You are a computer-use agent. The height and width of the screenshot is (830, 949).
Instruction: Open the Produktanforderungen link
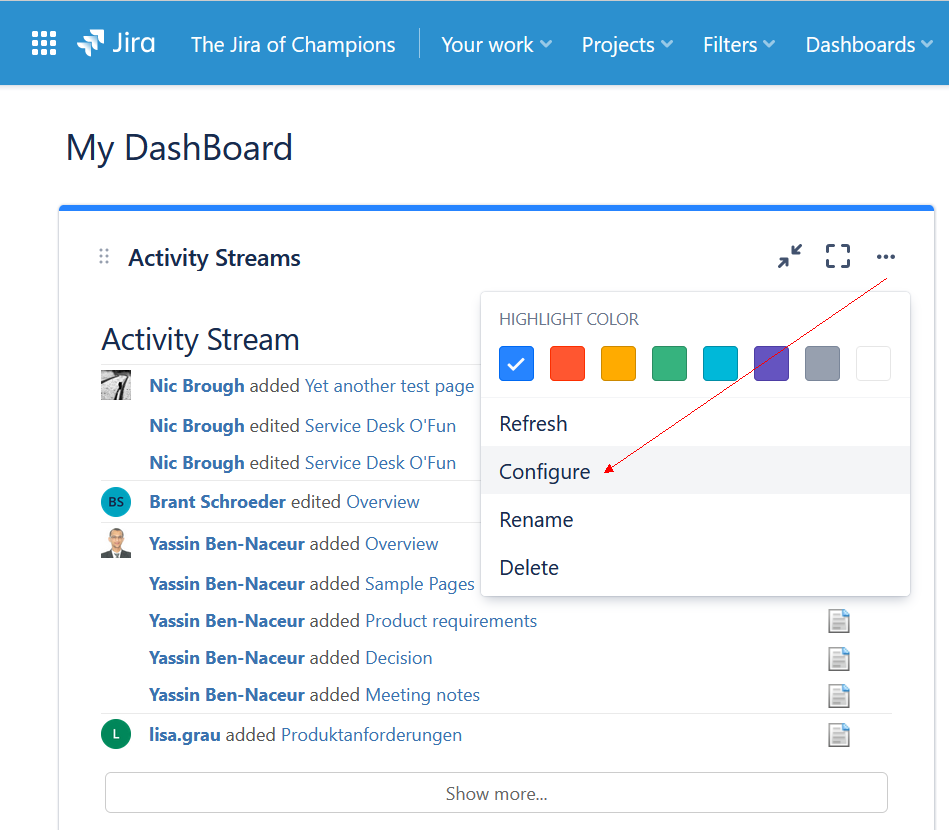click(372, 735)
